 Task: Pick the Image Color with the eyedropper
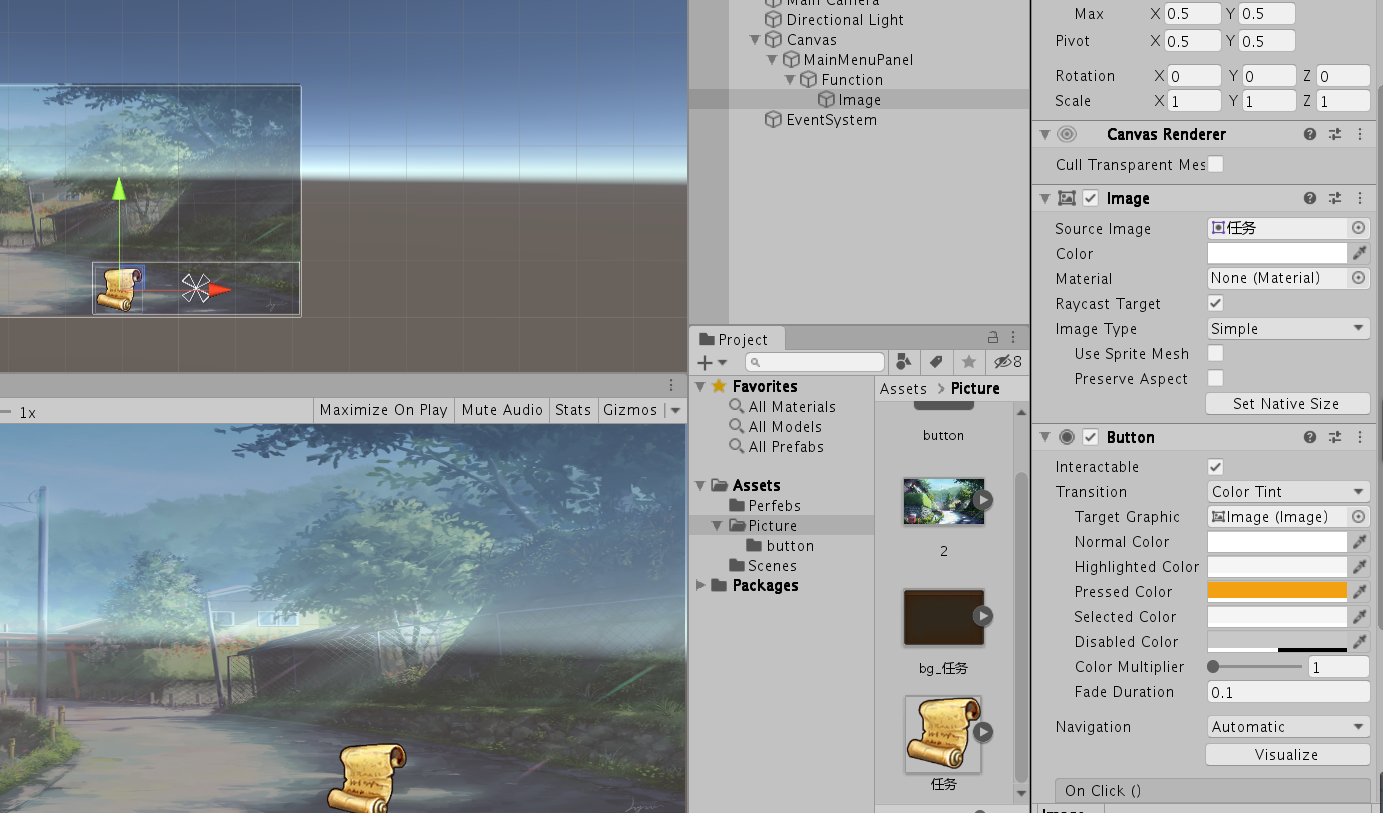click(1360, 254)
